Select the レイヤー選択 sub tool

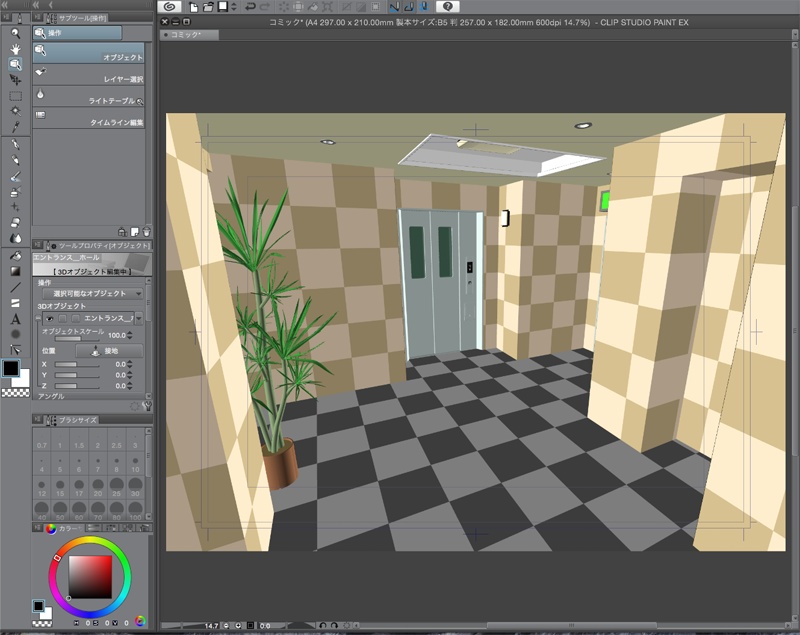click(88, 74)
